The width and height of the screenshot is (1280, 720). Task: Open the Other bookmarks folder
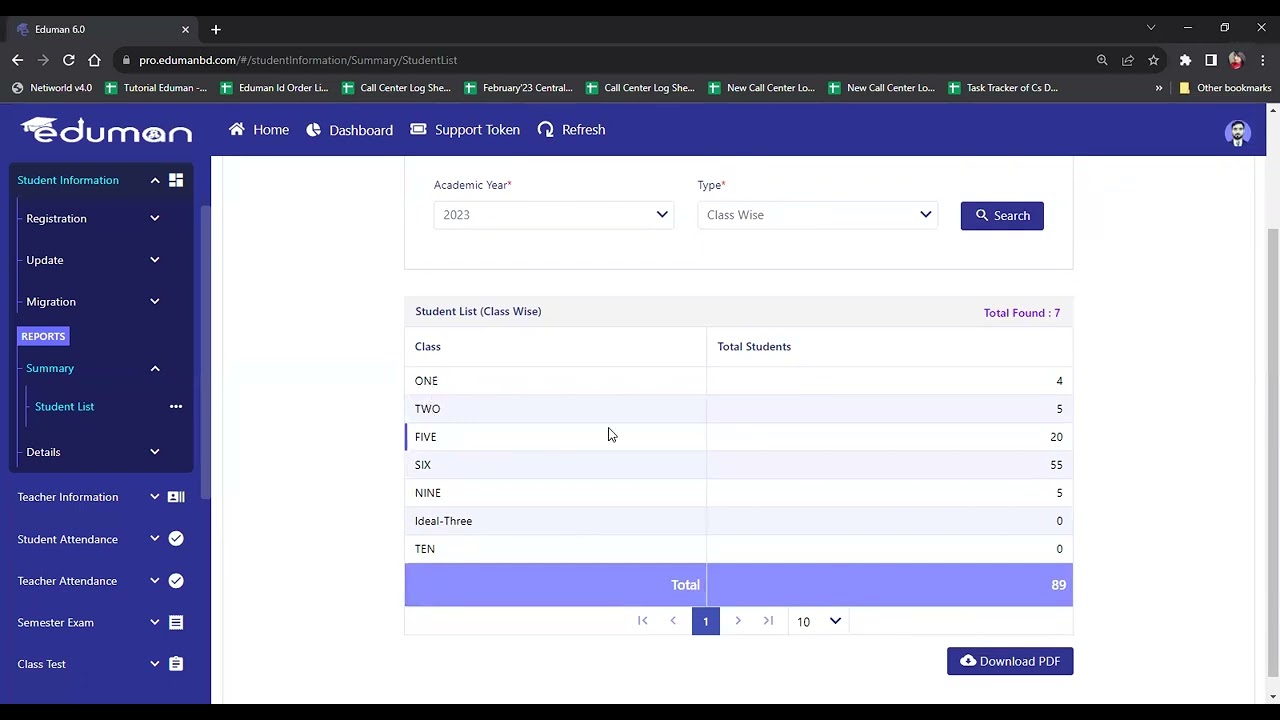(x=1225, y=88)
